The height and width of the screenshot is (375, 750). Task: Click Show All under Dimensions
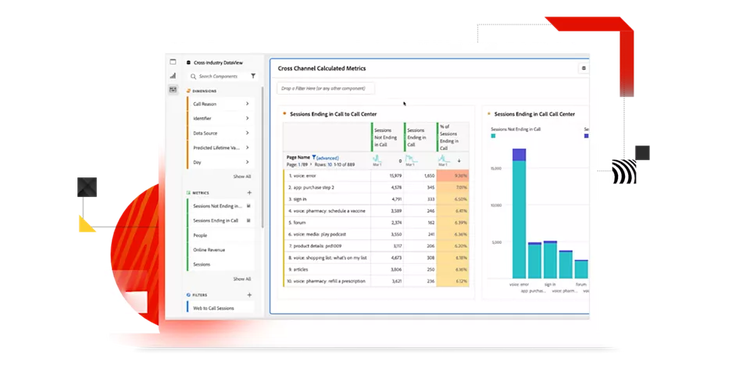[x=242, y=176]
